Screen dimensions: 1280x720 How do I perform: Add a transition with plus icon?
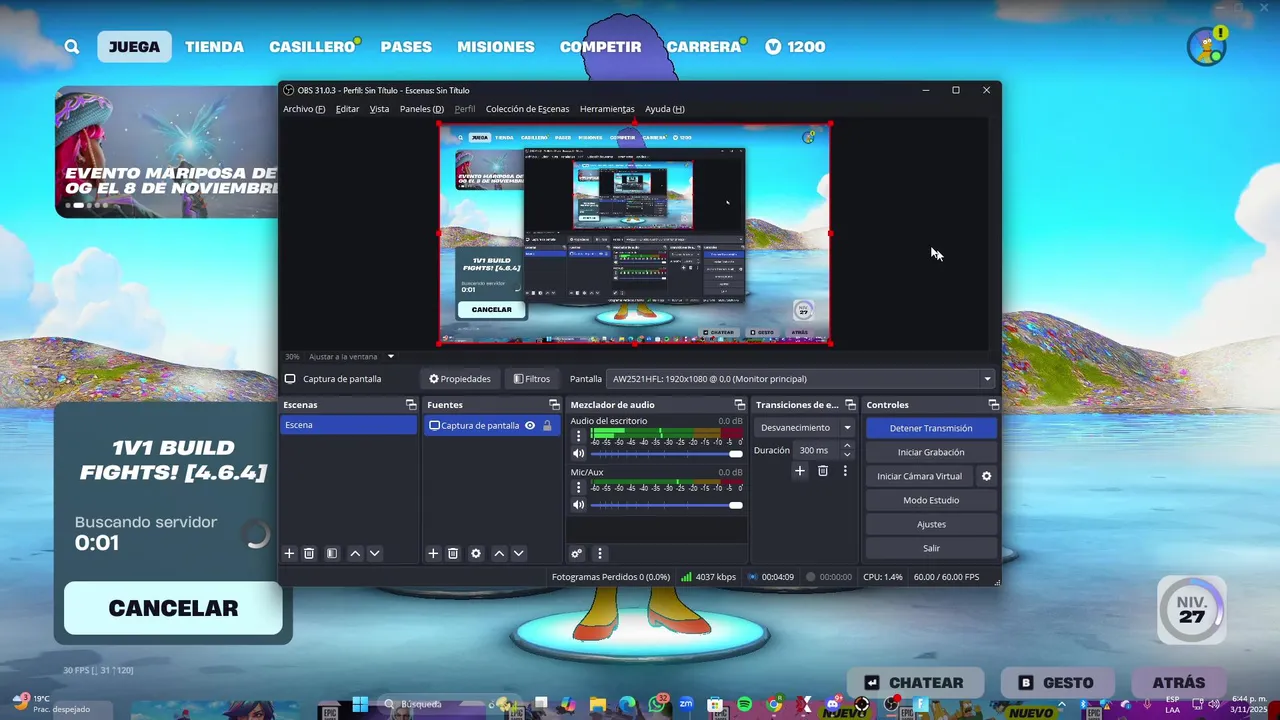click(799, 471)
